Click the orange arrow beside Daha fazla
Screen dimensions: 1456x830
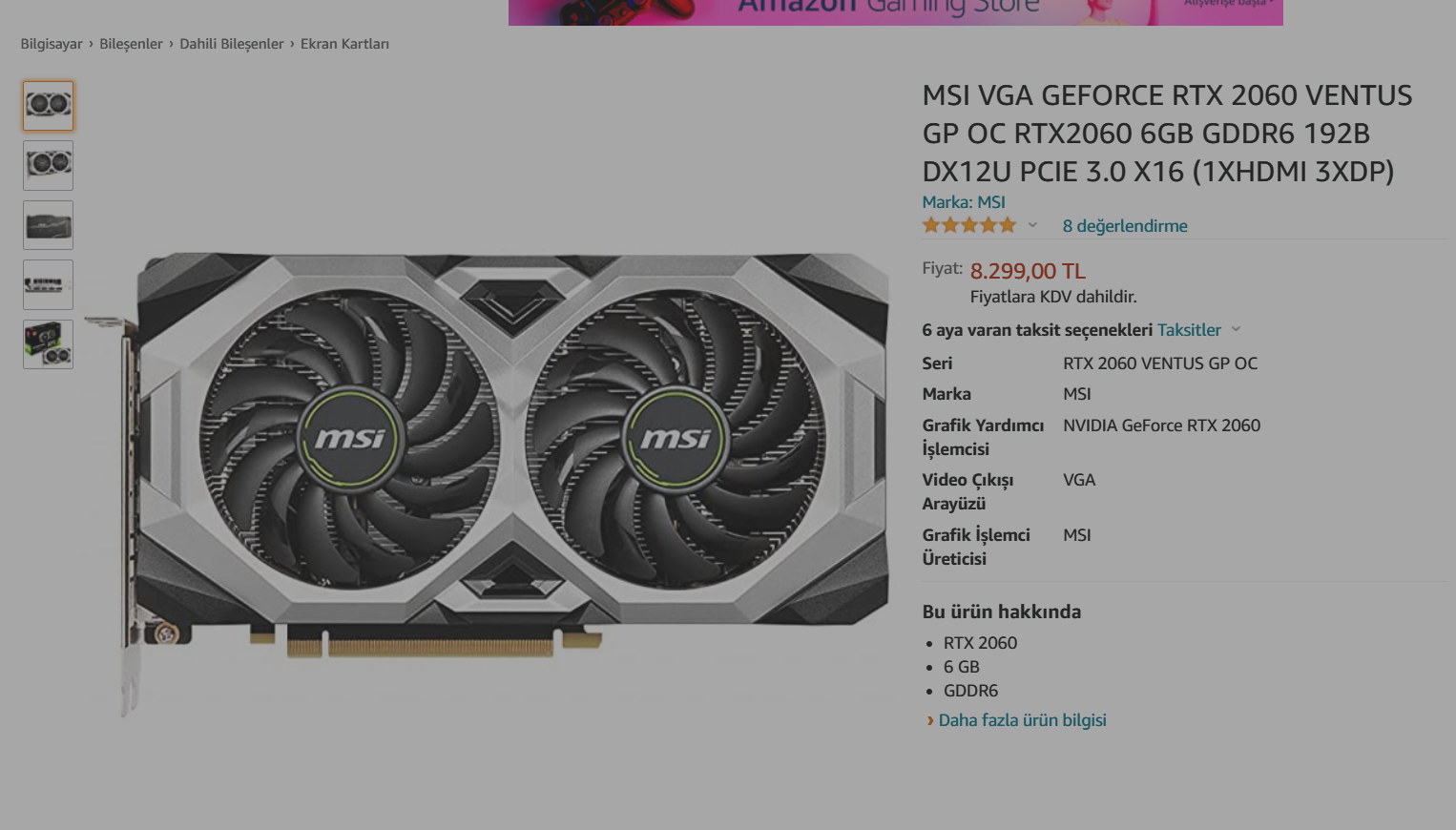930,721
